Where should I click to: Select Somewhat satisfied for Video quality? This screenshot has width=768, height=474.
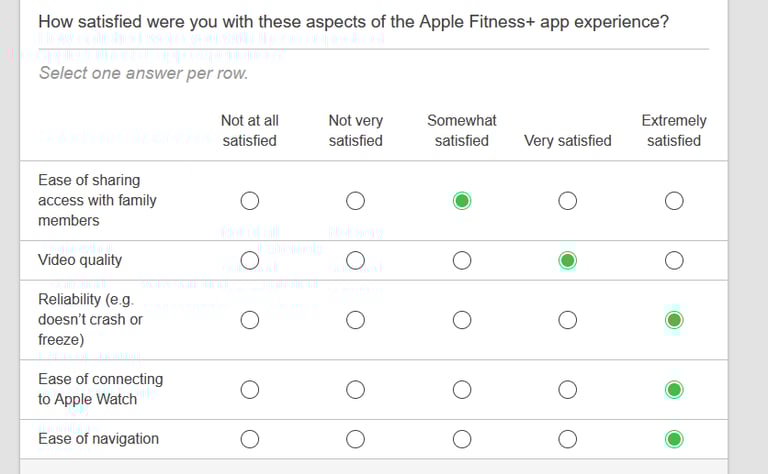(462, 261)
